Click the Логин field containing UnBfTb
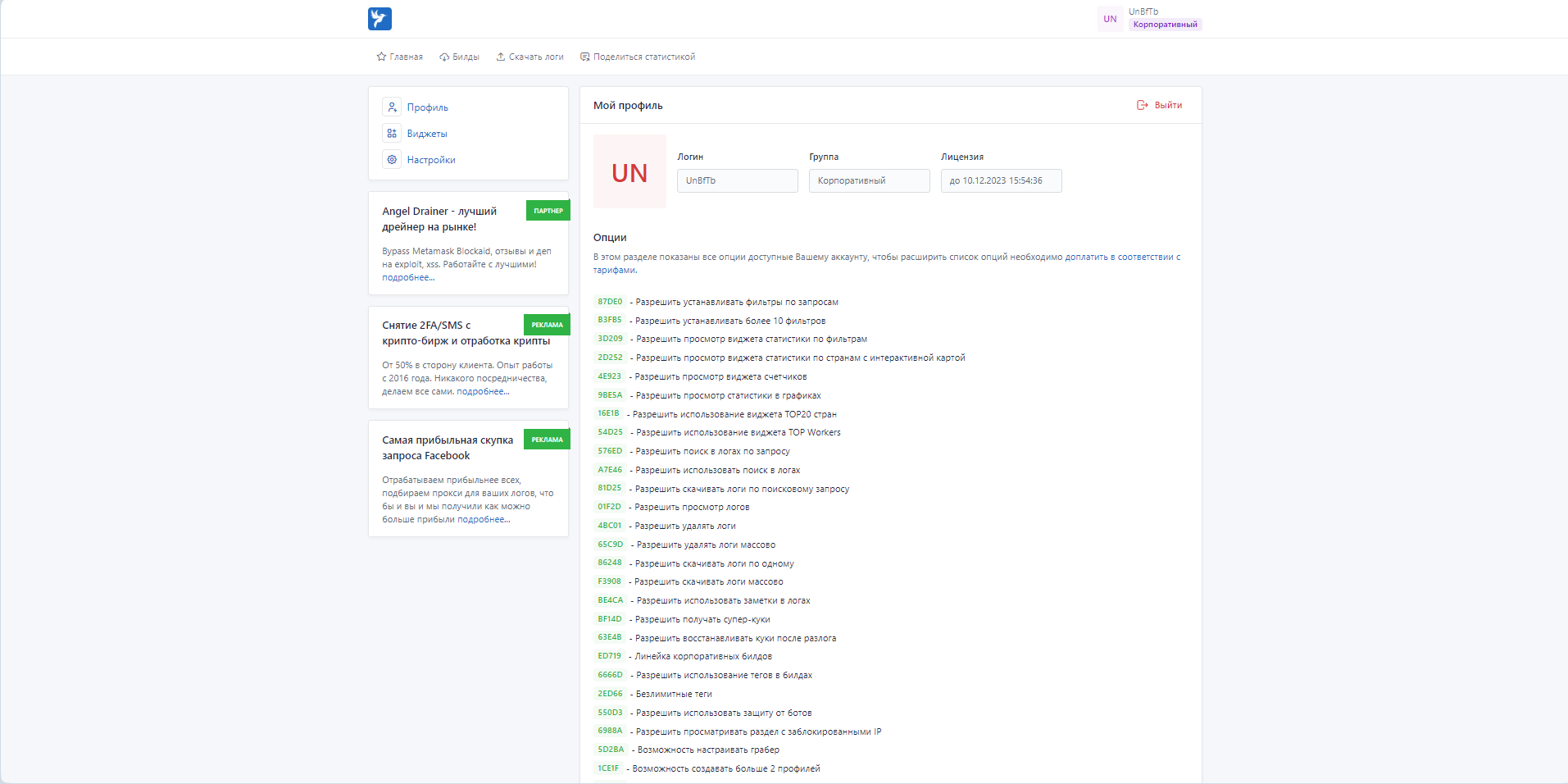The image size is (1568, 784). (x=738, y=180)
